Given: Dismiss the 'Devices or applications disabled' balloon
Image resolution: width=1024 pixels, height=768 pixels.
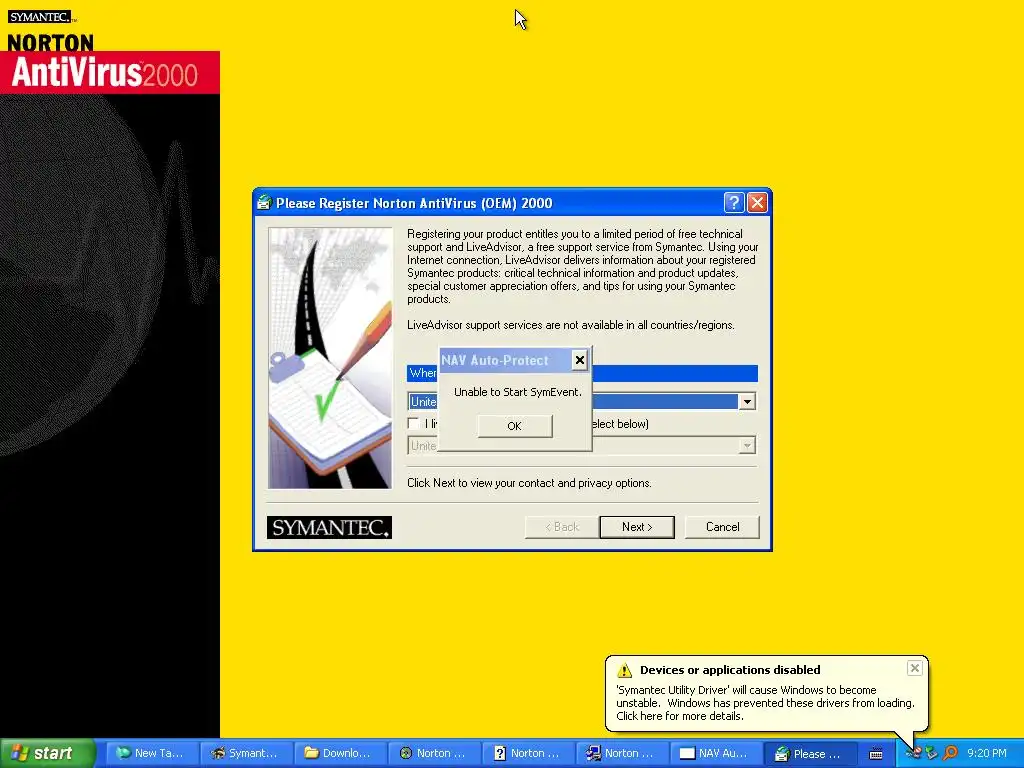Looking at the screenshot, I should tap(914, 668).
